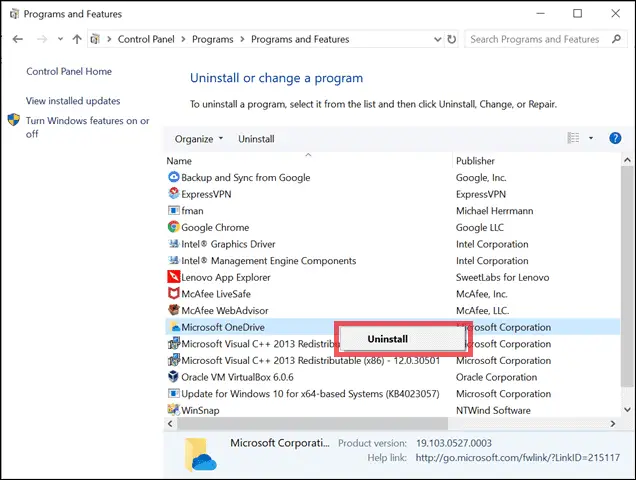The width and height of the screenshot is (636, 480).
Task: Click the search magnifier icon
Action: [x=616, y=39]
